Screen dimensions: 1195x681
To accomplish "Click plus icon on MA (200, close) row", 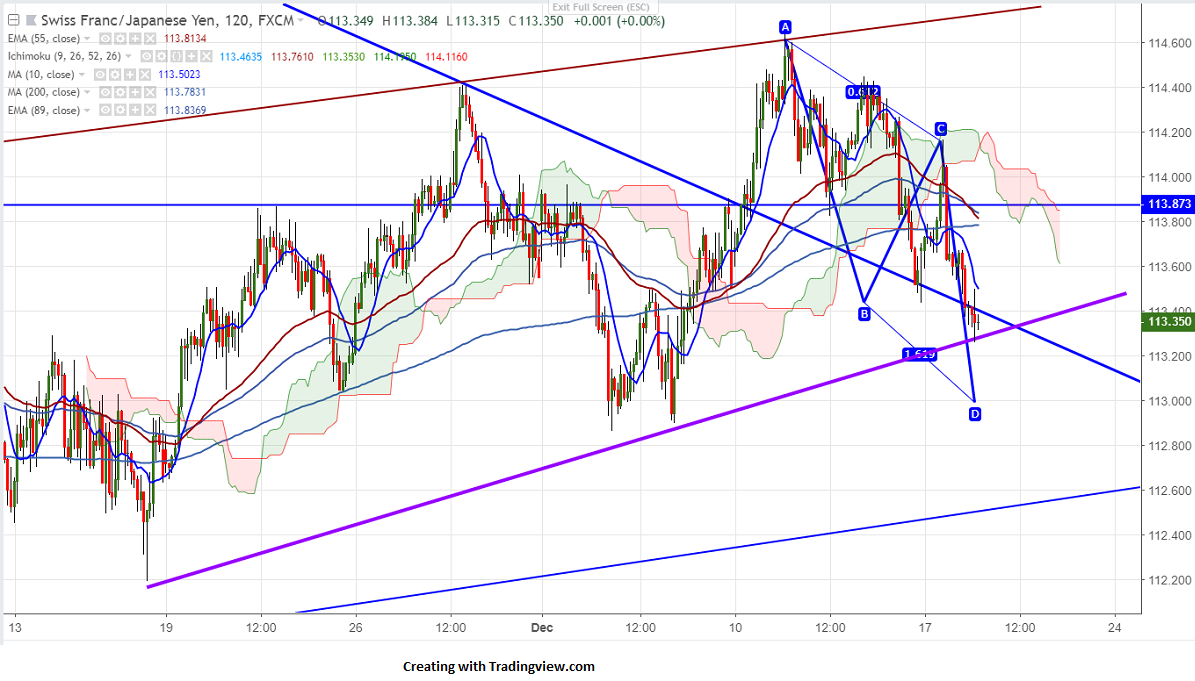I will click(135, 92).
